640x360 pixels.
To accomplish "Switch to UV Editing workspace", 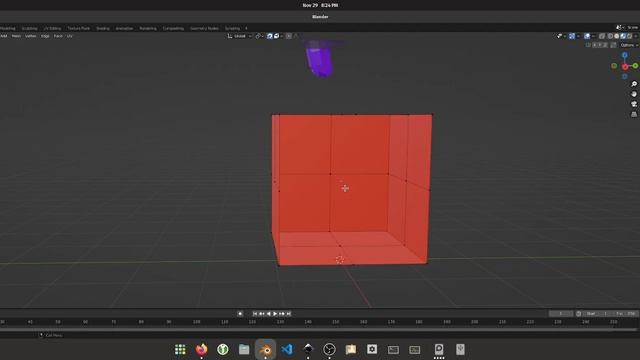I will (52, 28).
